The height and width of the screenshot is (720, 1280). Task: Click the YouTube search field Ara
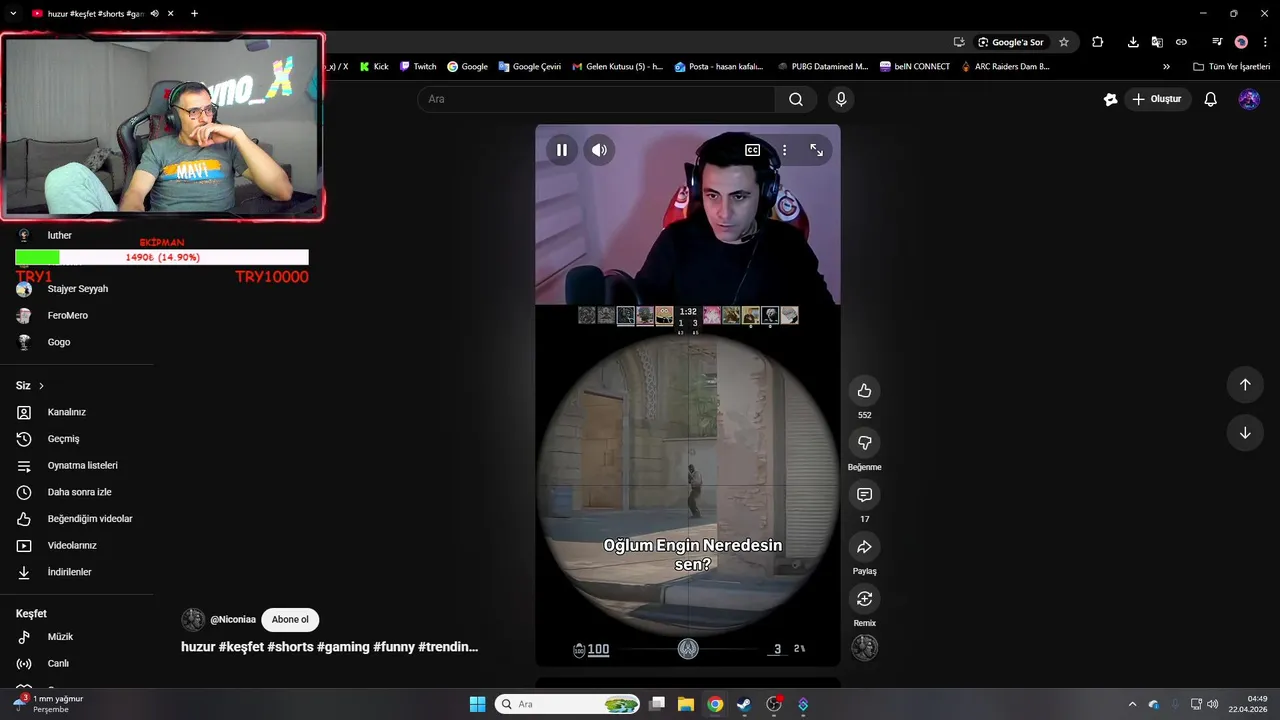coord(596,99)
